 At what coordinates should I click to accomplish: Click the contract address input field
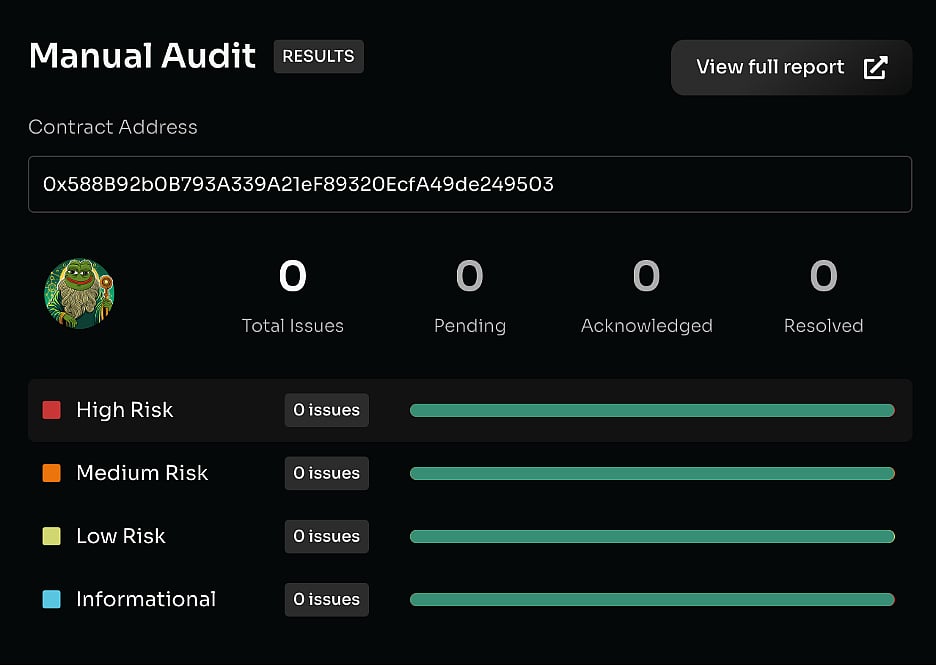pyautogui.click(x=470, y=183)
